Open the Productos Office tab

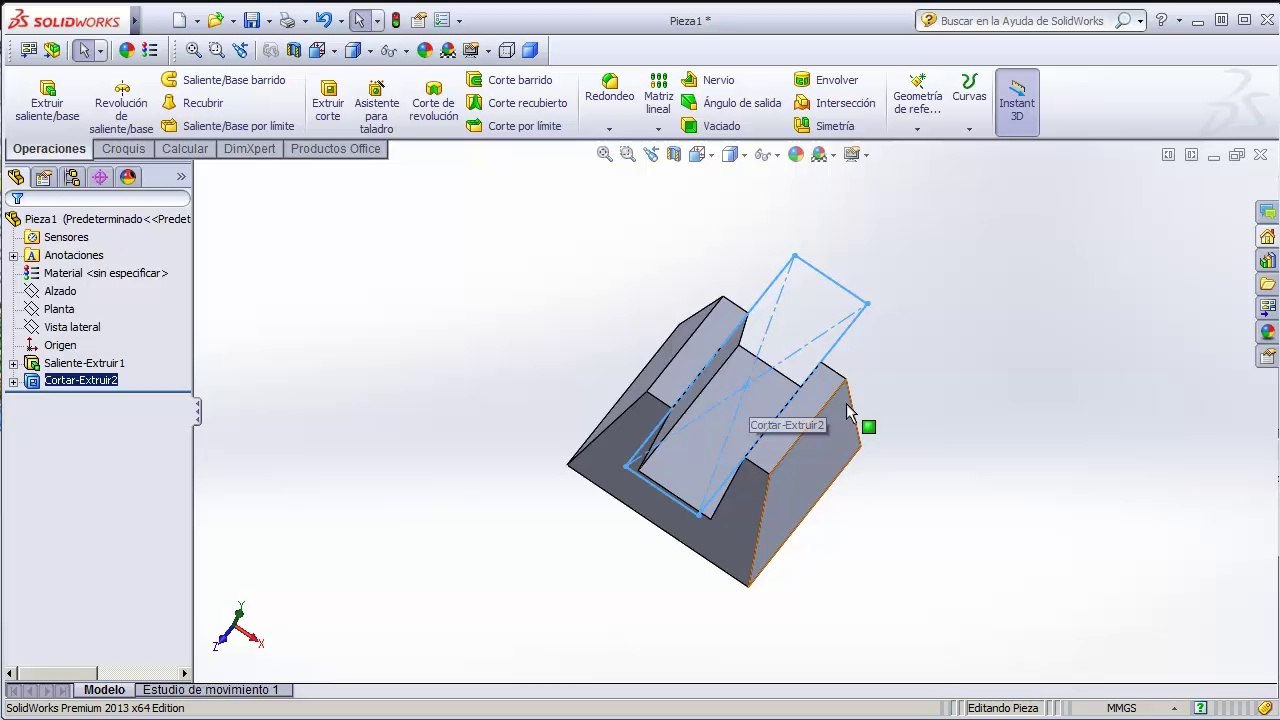(x=336, y=149)
